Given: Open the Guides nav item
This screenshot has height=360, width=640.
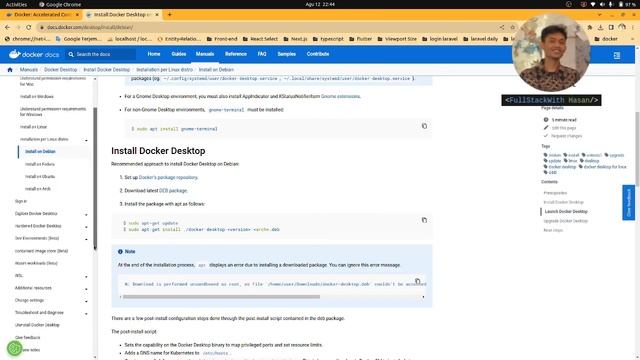Looking at the screenshot, I should coord(179,54).
